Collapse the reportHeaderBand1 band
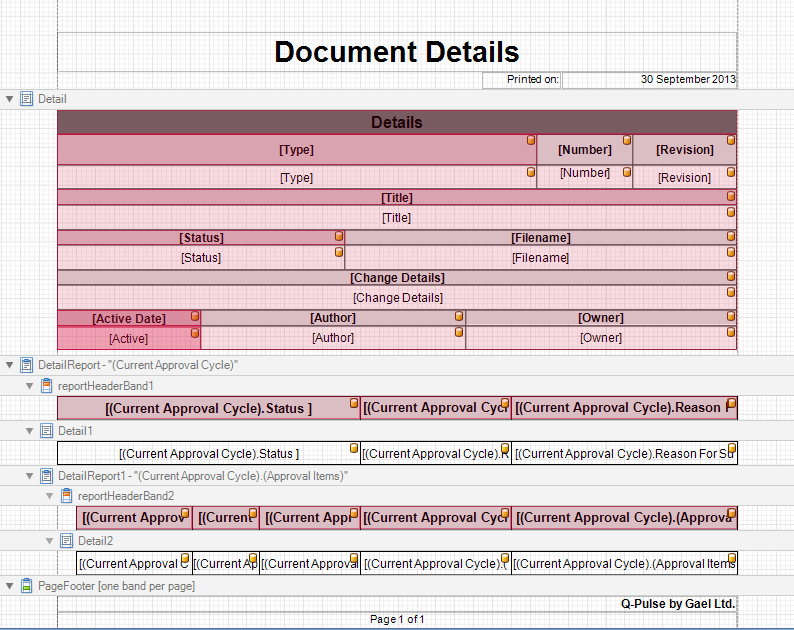Viewport: 794px width, 630px height. pyautogui.click(x=29, y=386)
